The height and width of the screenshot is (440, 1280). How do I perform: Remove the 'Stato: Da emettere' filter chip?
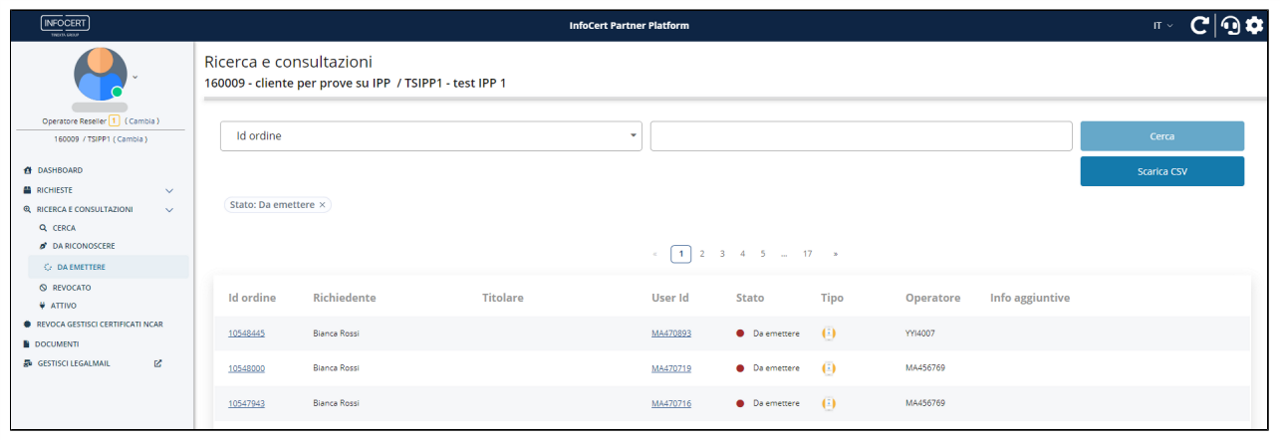click(x=322, y=205)
